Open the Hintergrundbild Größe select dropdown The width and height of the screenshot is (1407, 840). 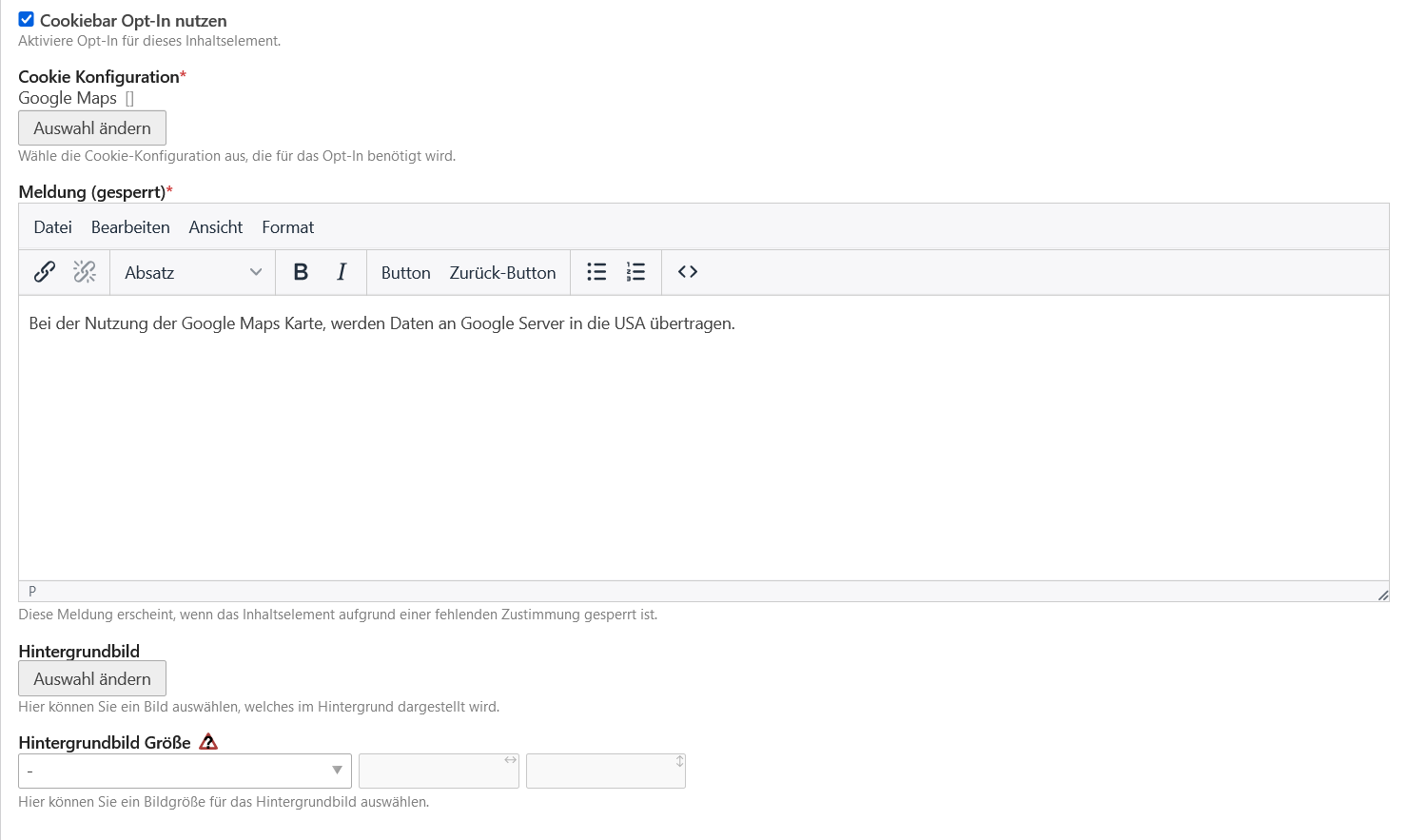(185, 771)
